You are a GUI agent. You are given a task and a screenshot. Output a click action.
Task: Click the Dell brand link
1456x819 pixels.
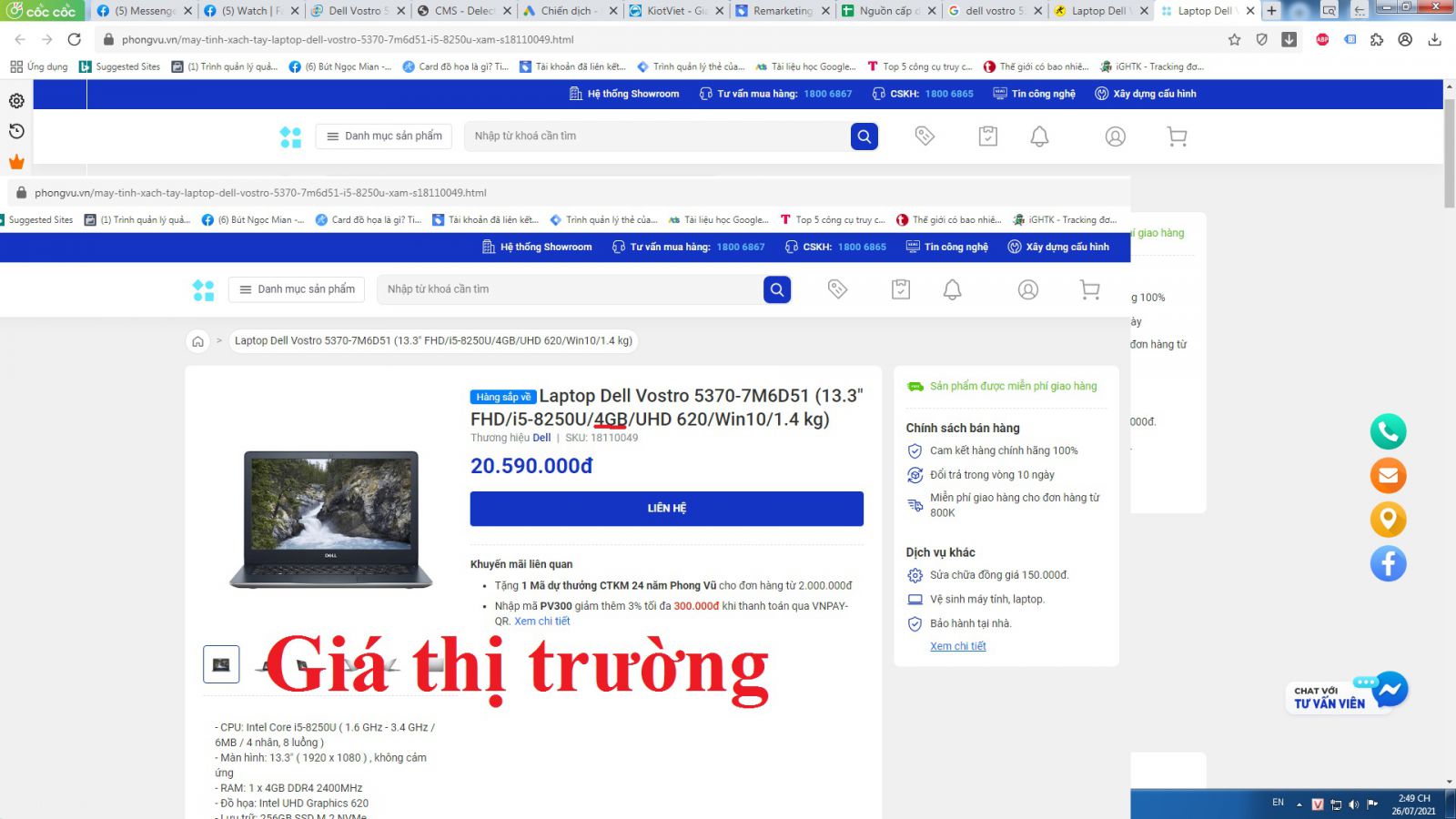pos(541,438)
